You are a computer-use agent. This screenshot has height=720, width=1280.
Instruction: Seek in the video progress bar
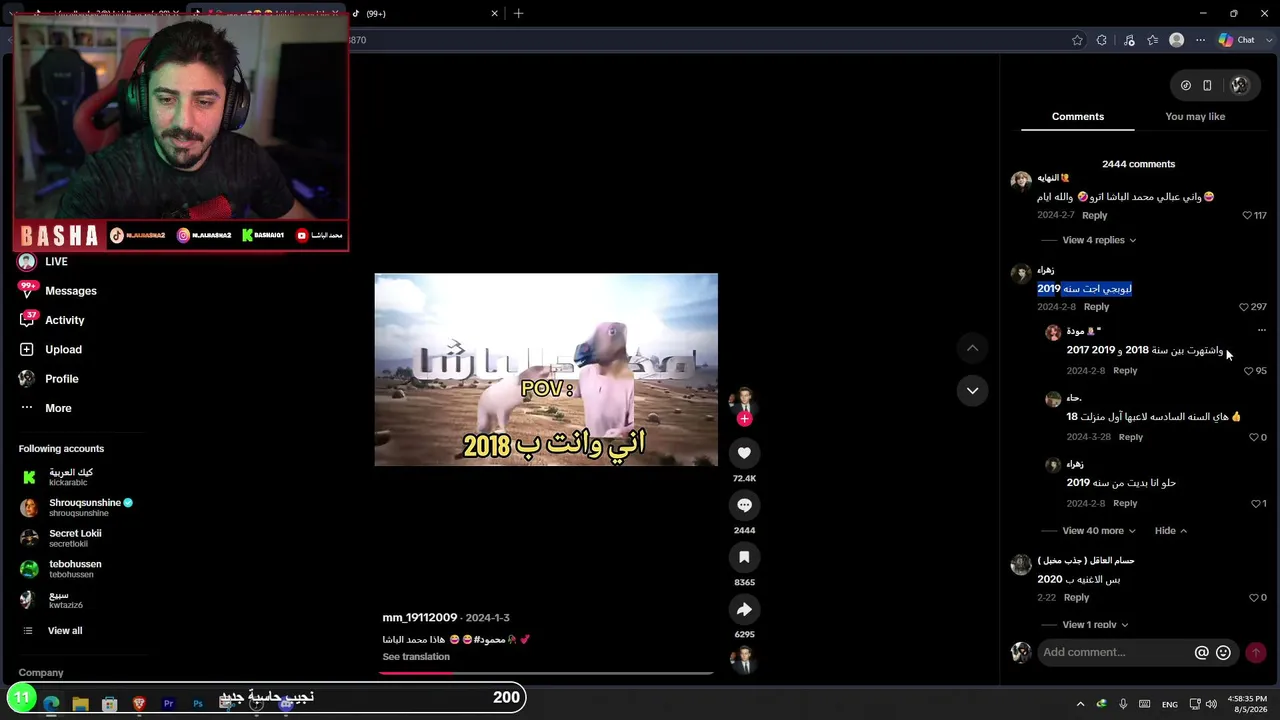pos(546,673)
